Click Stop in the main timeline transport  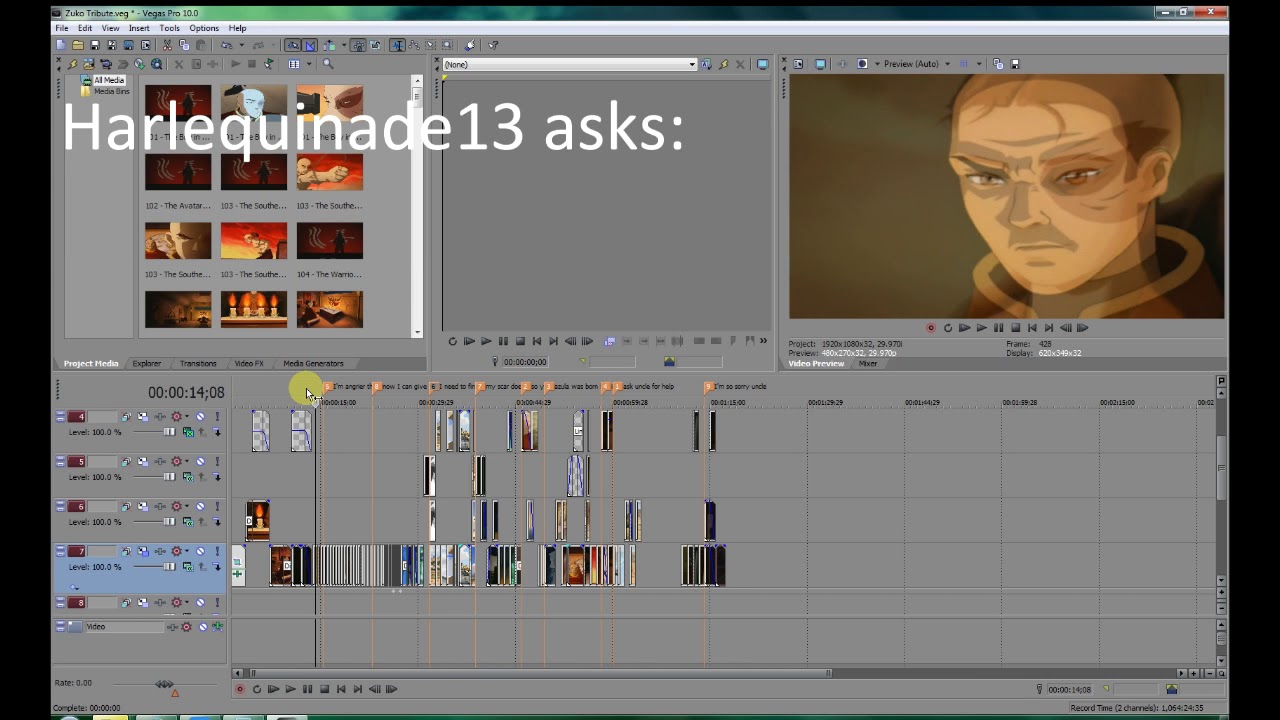324,689
